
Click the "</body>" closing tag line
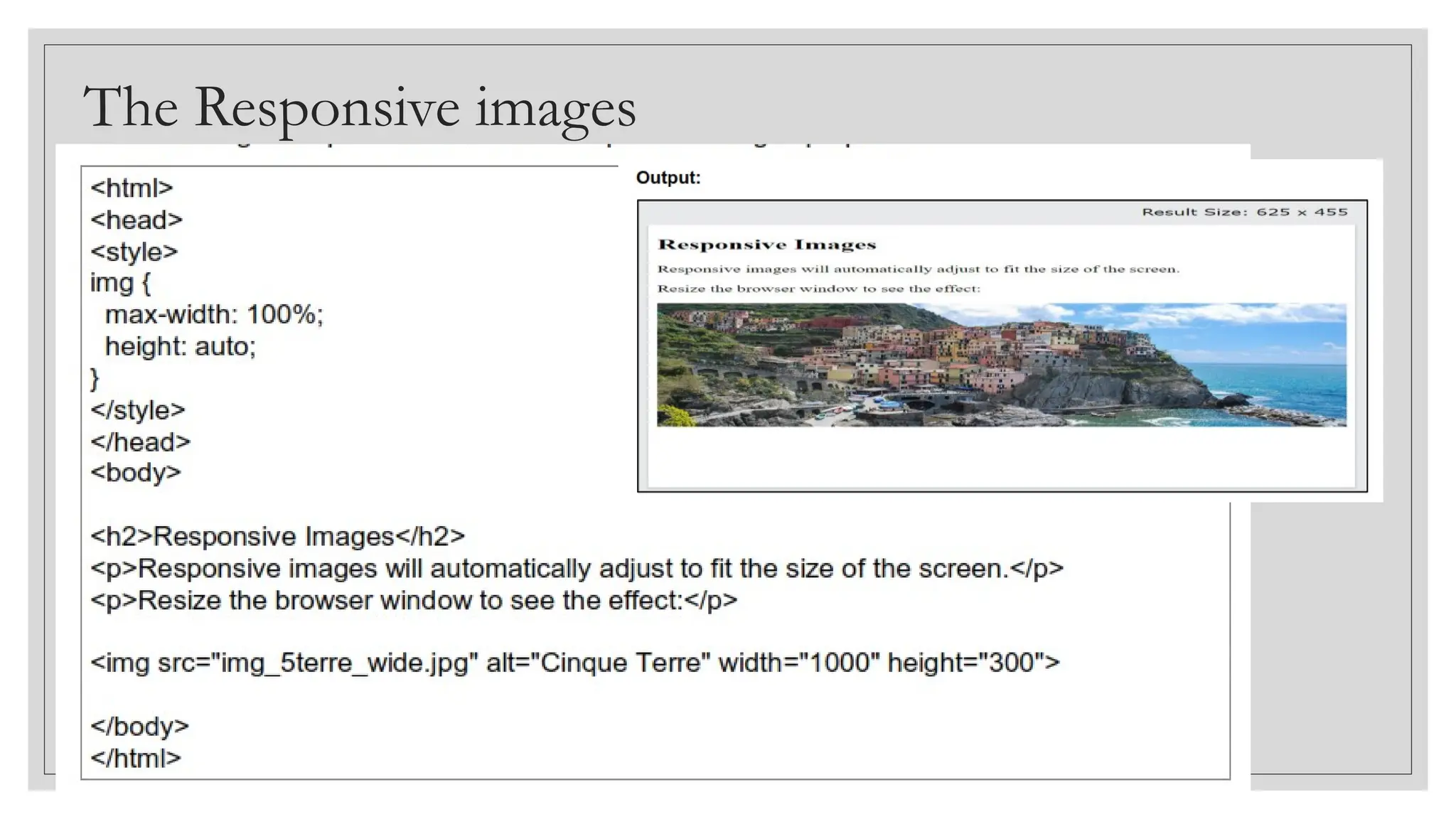pyautogui.click(x=139, y=727)
